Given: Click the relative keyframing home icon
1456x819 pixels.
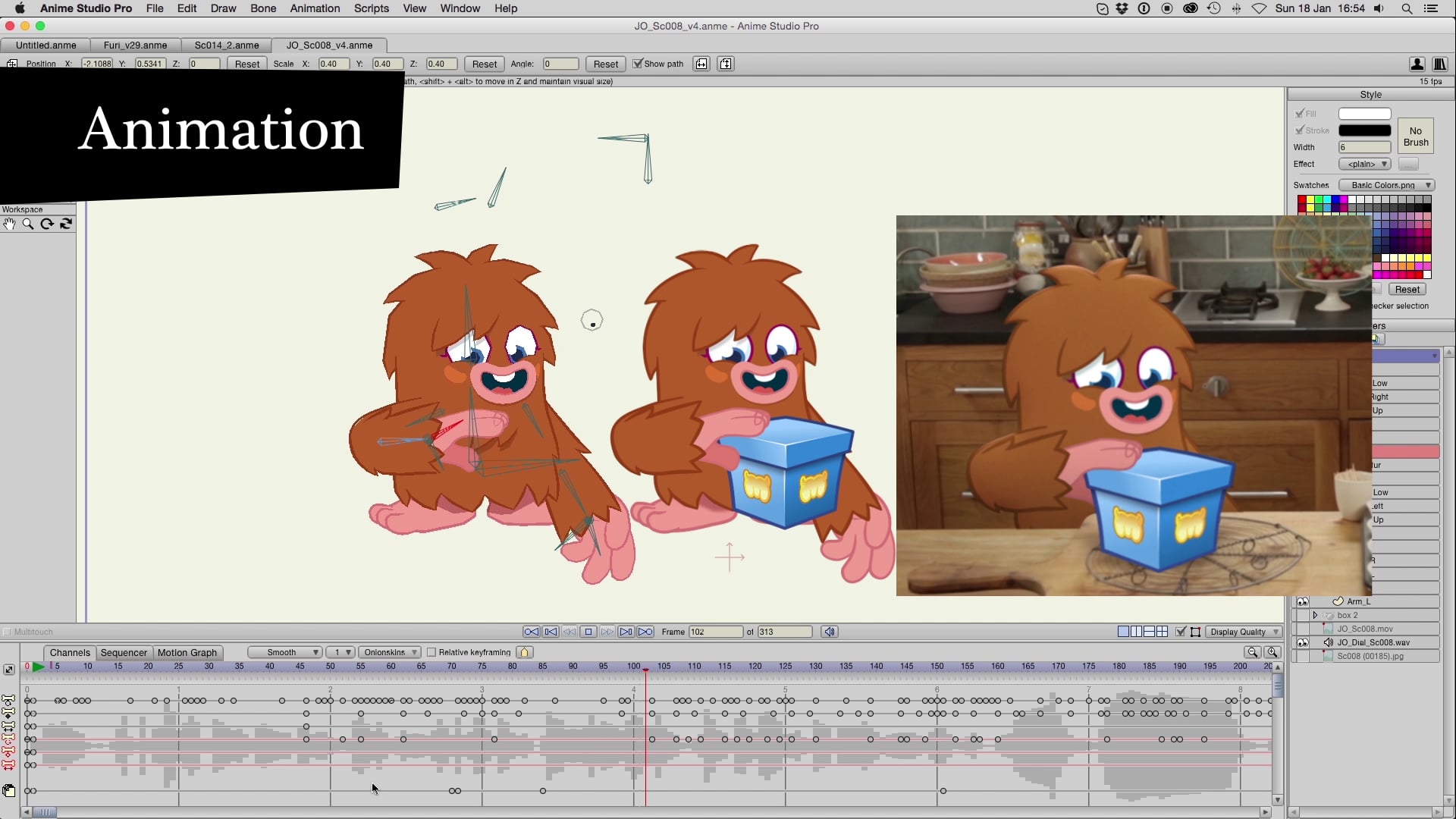Looking at the screenshot, I should pyautogui.click(x=525, y=652).
